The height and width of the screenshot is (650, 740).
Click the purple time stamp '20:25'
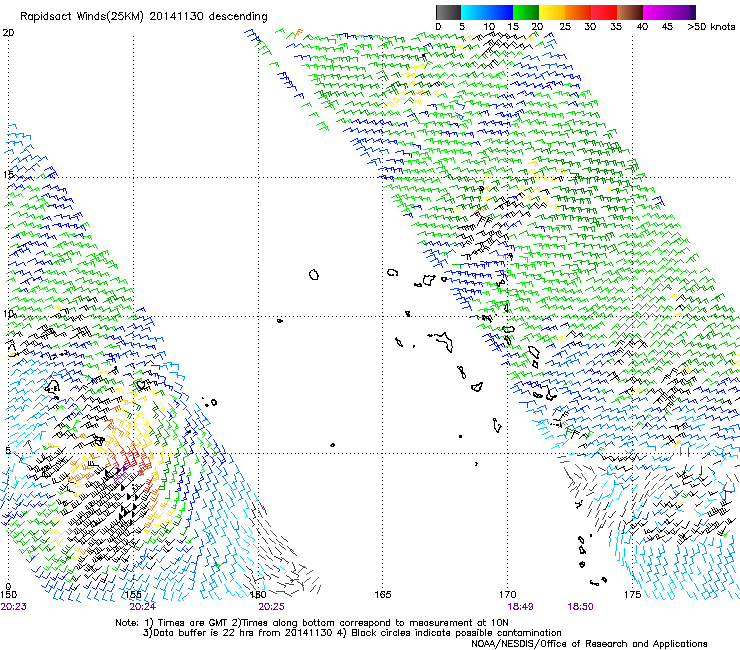271,607
